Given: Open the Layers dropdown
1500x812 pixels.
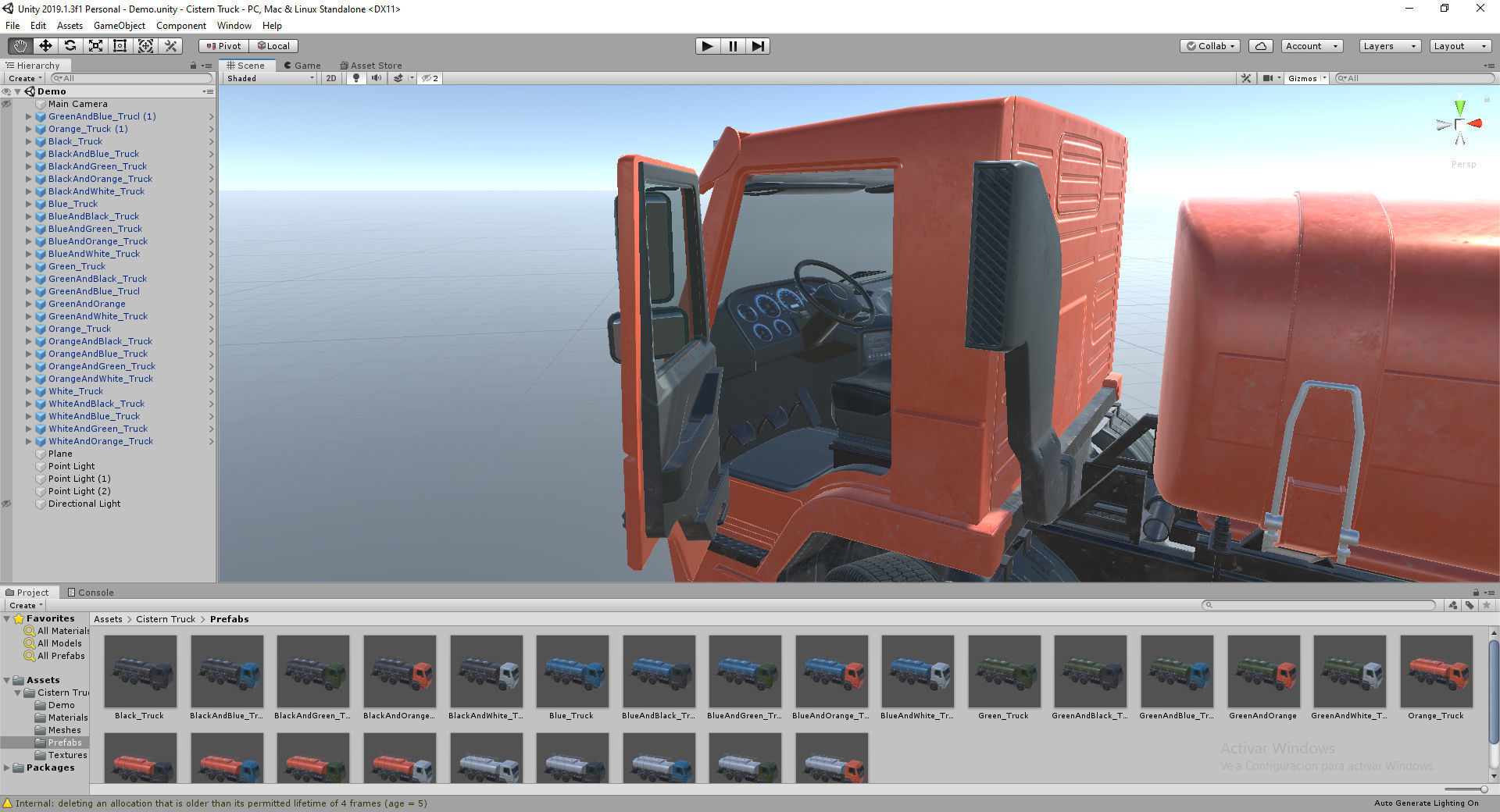Looking at the screenshot, I should point(1389,46).
